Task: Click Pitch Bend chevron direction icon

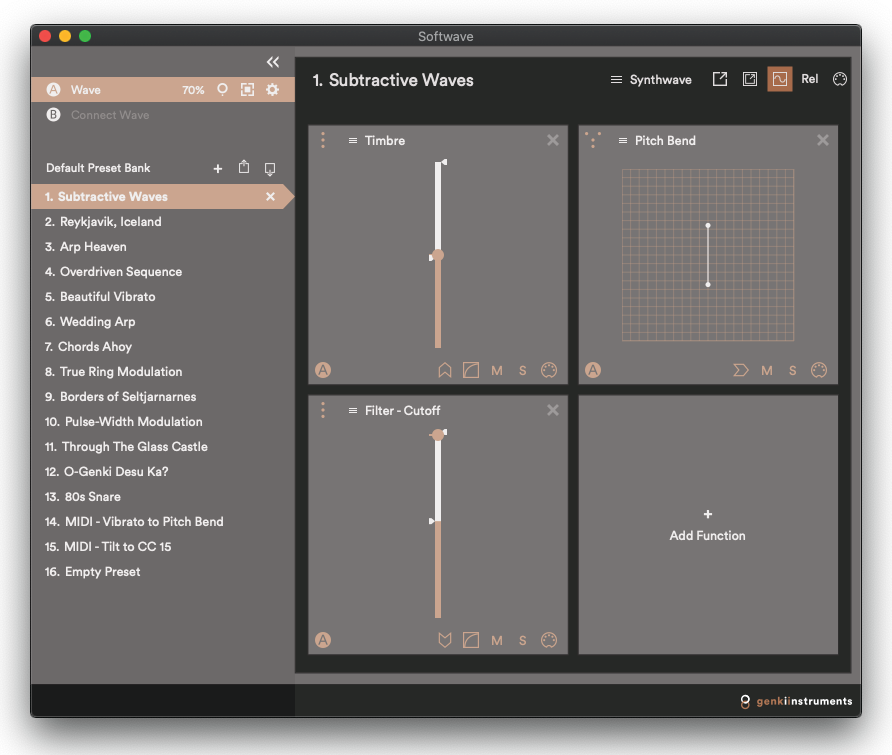Action: click(x=741, y=370)
